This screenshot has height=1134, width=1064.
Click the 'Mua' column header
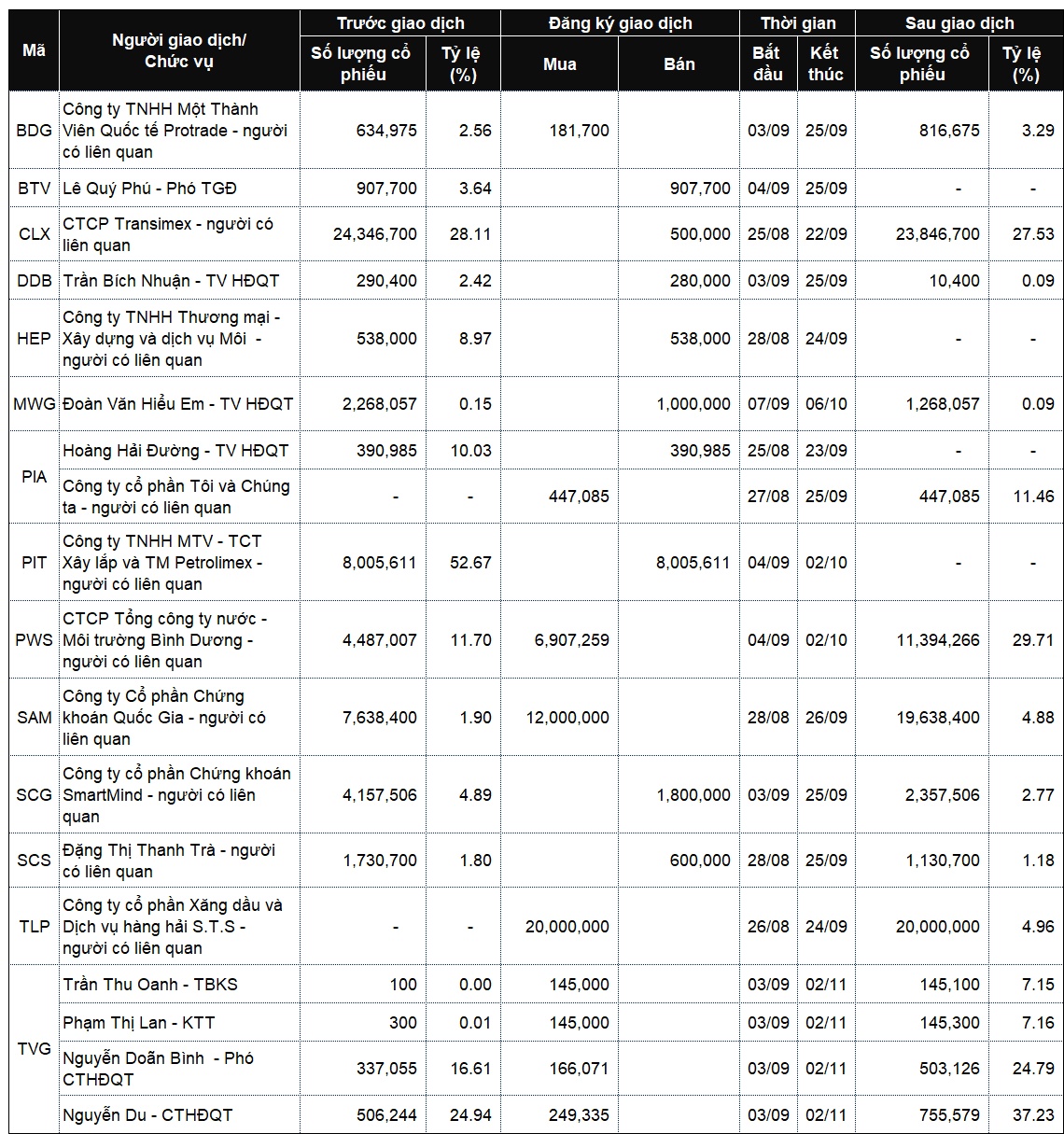coord(560,63)
